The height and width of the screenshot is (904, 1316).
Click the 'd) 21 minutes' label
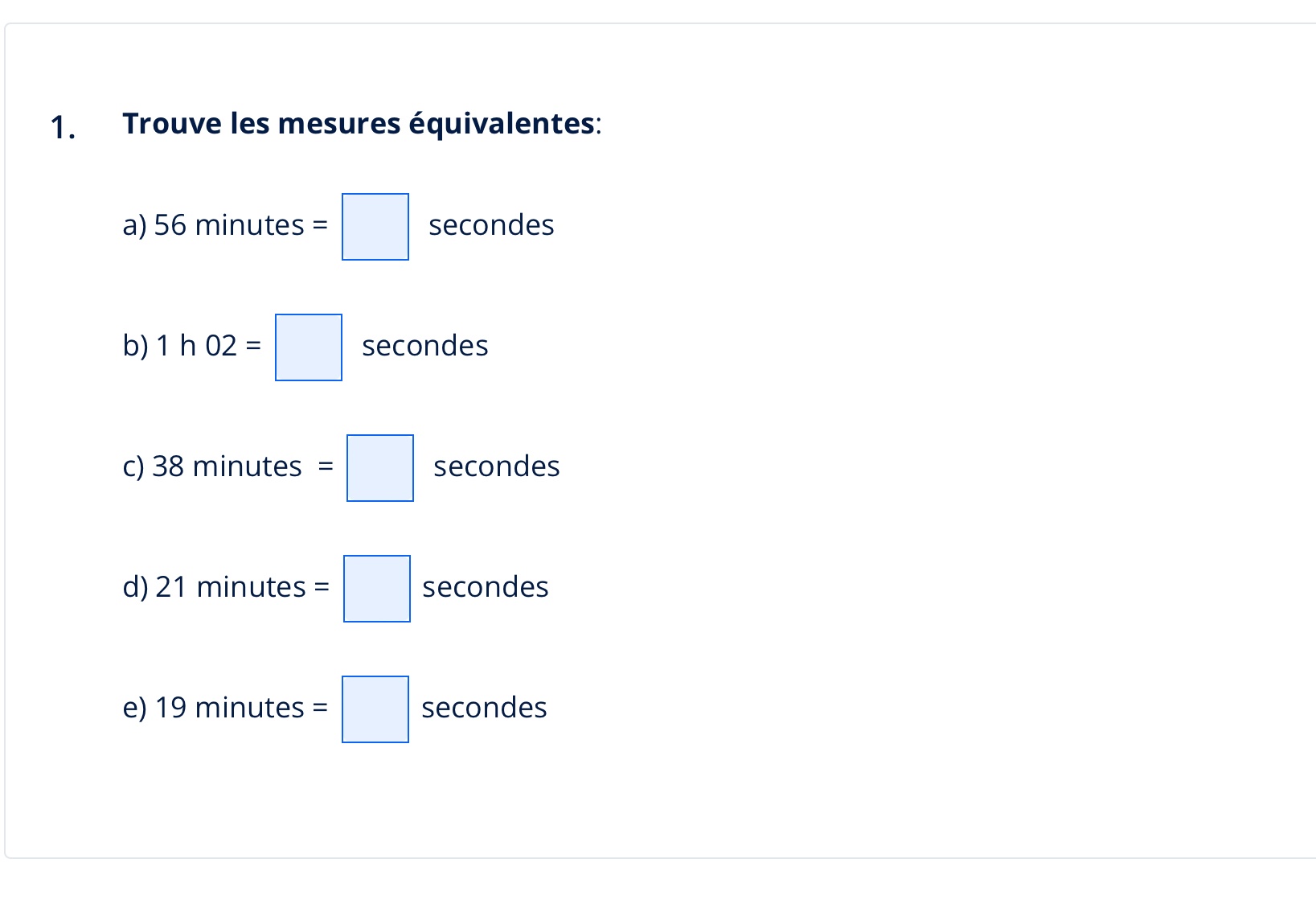pos(214,587)
